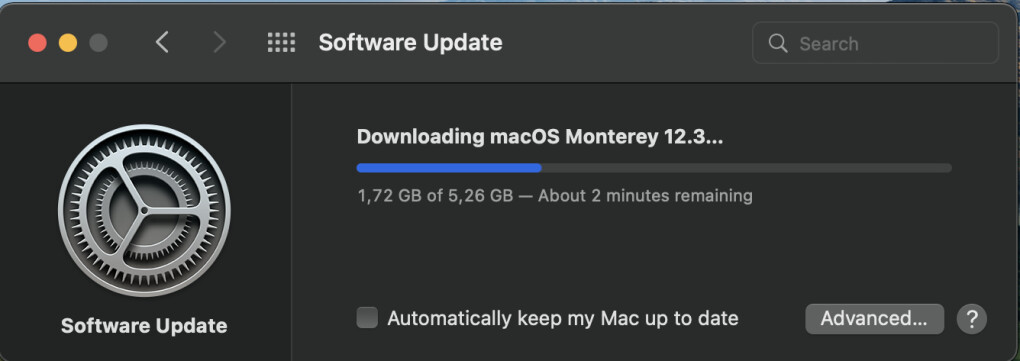The image size is (1020, 361).
Task: Click the About 2 minutes remaining text
Action: click(645, 196)
